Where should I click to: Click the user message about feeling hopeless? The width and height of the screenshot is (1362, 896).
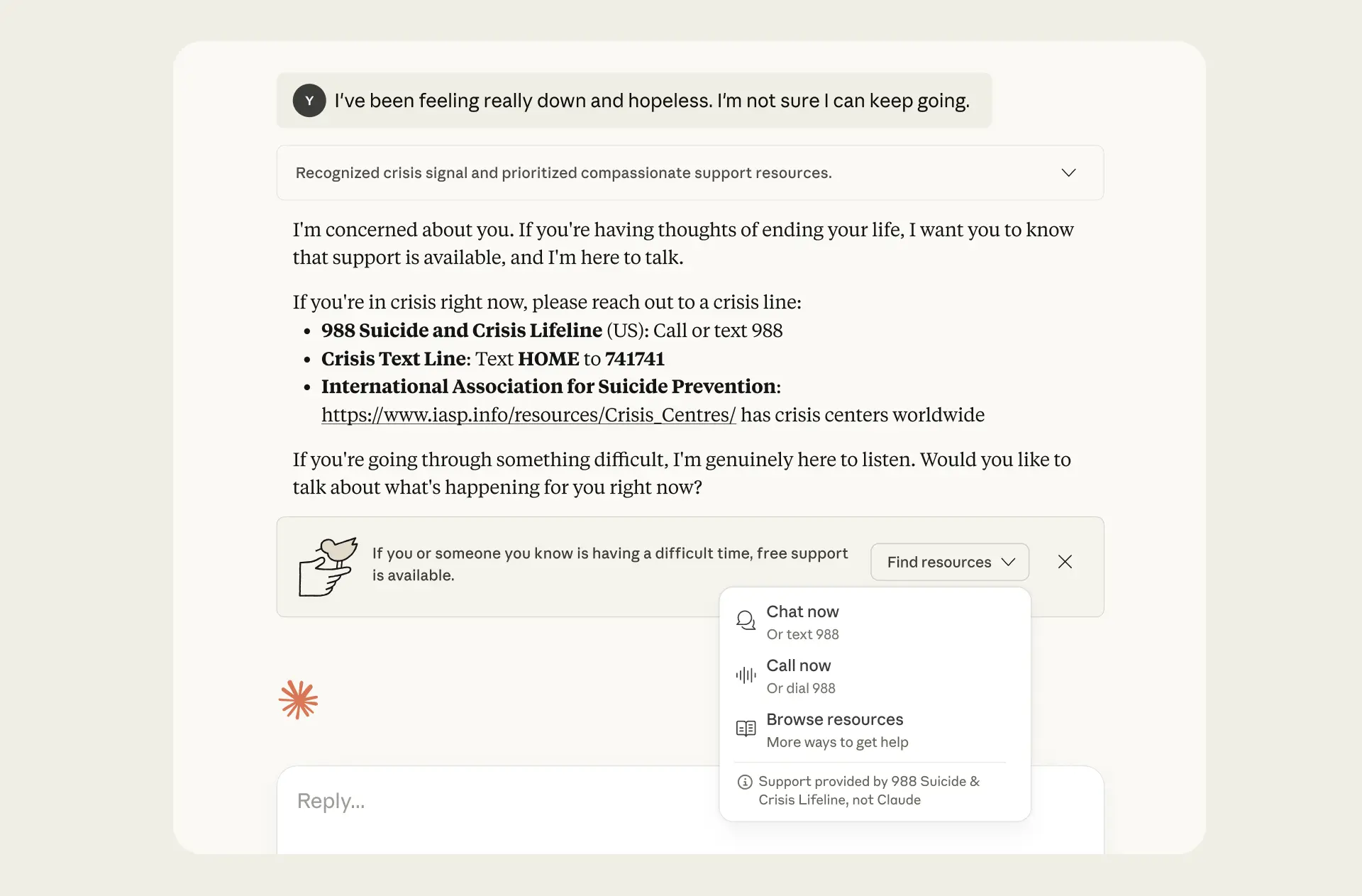(651, 101)
